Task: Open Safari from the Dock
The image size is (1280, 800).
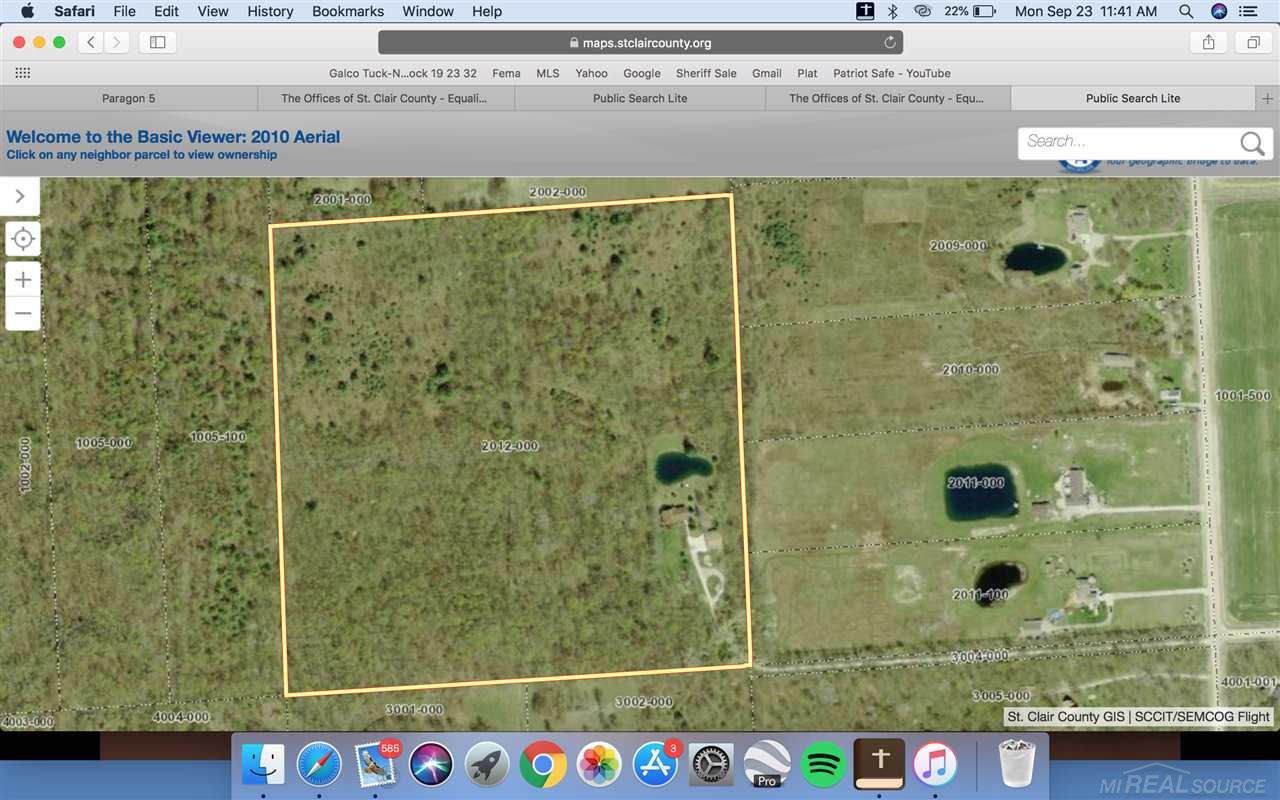Action: [319, 765]
